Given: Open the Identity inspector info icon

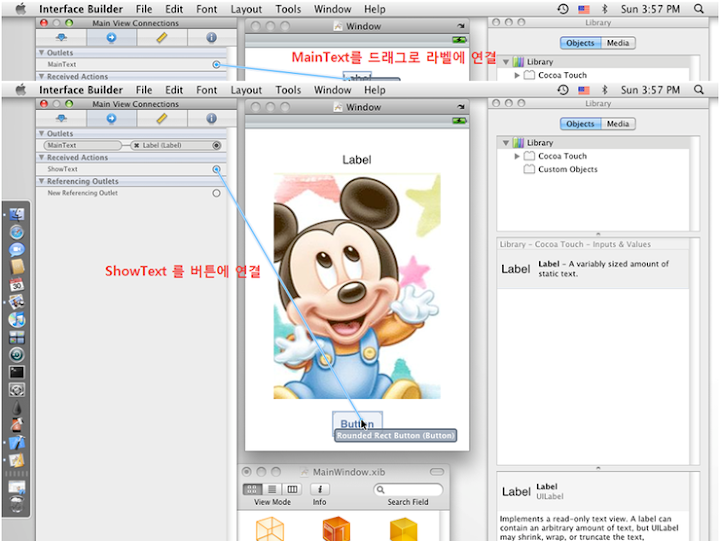Looking at the screenshot, I should coord(211,119).
